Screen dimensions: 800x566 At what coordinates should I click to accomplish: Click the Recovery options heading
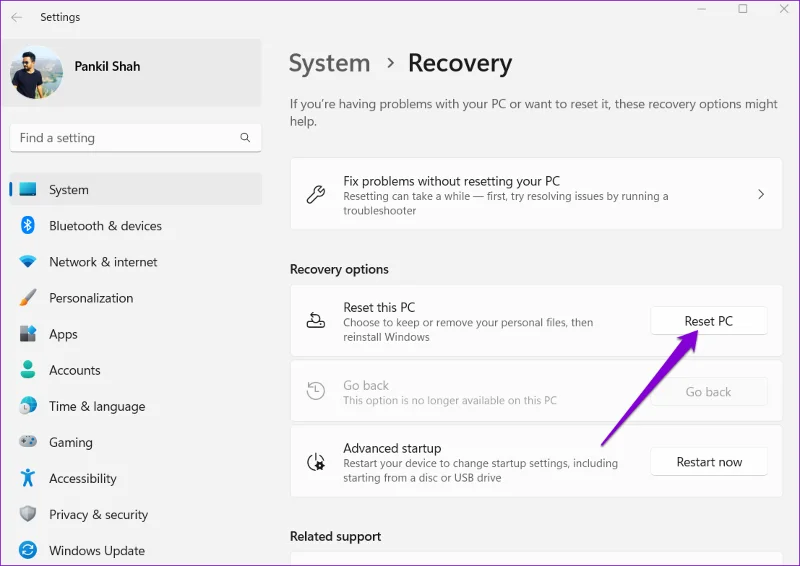point(339,269)
